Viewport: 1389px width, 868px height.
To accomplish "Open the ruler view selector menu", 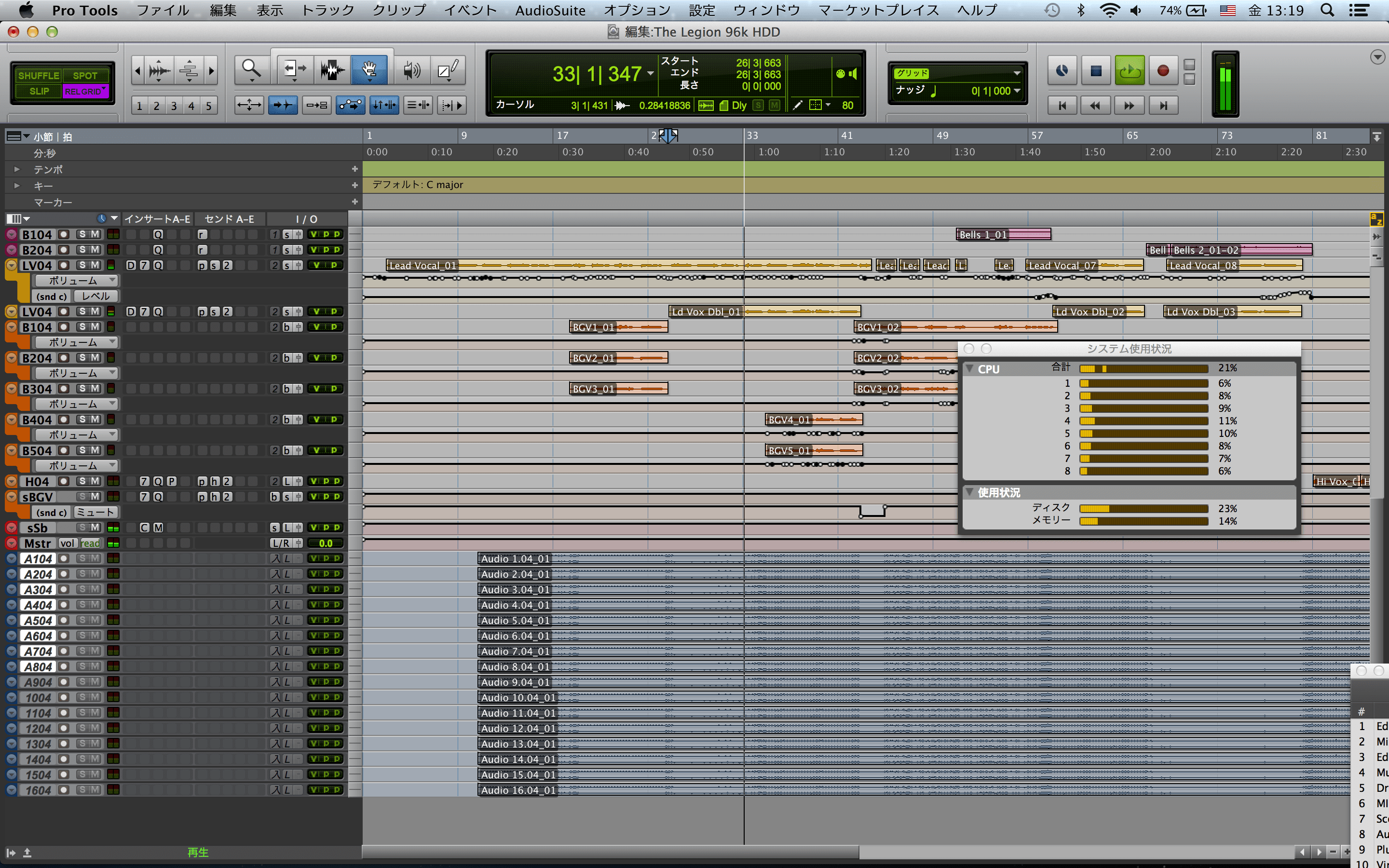I will point(17,136).
